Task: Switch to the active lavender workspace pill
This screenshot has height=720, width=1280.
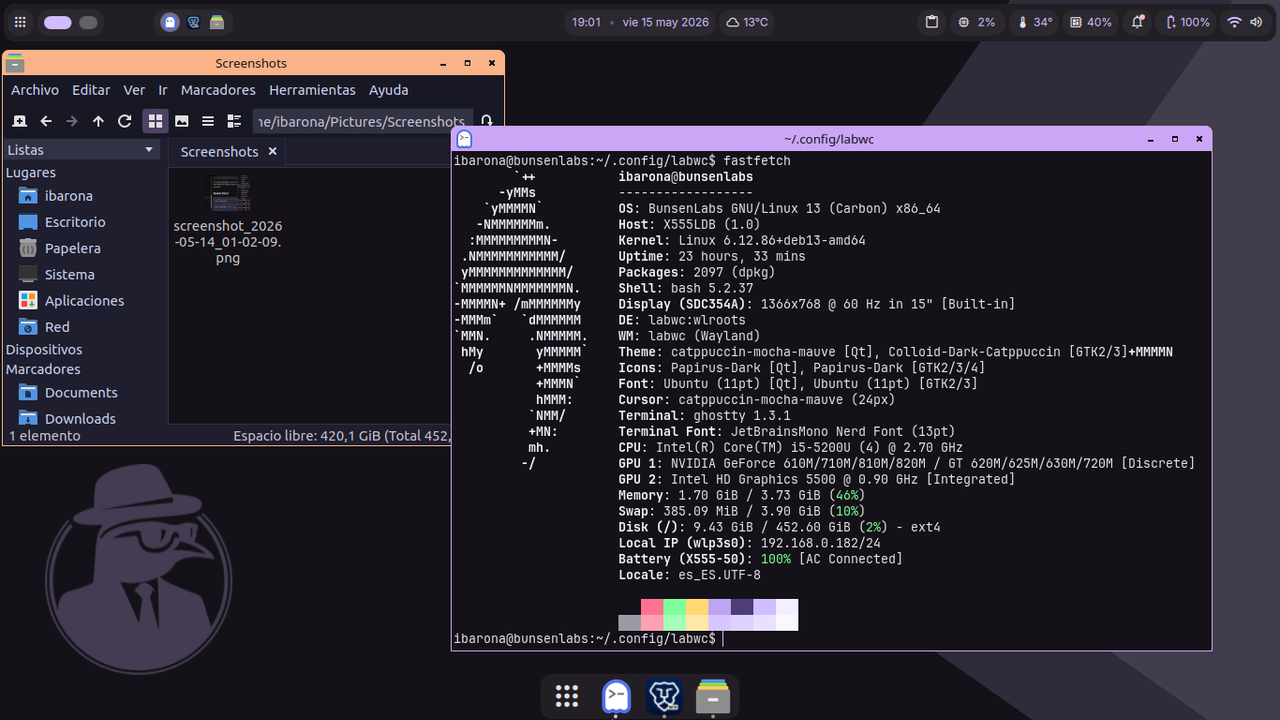Action: (58, 22)
